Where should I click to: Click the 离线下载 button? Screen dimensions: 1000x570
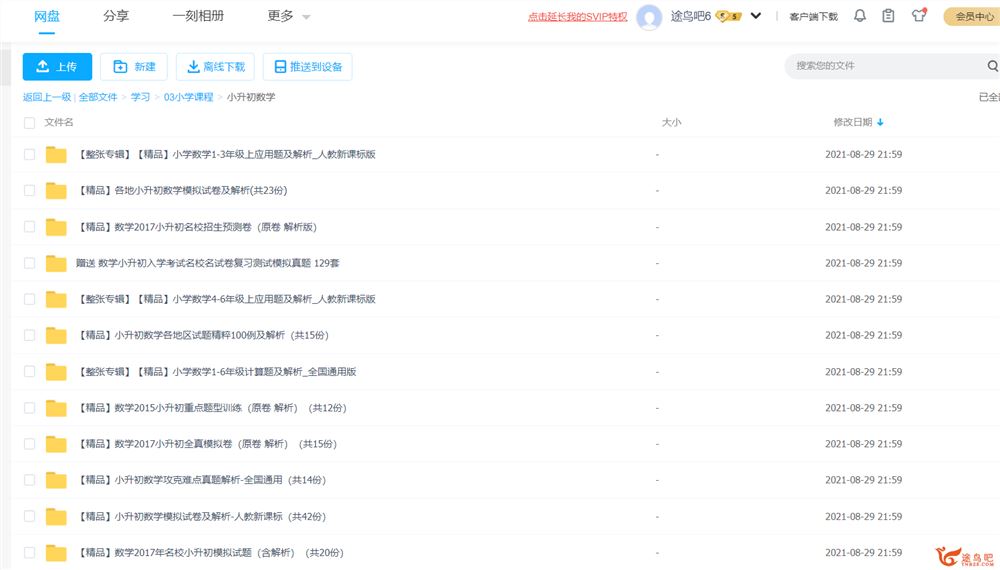click(216, 67)
